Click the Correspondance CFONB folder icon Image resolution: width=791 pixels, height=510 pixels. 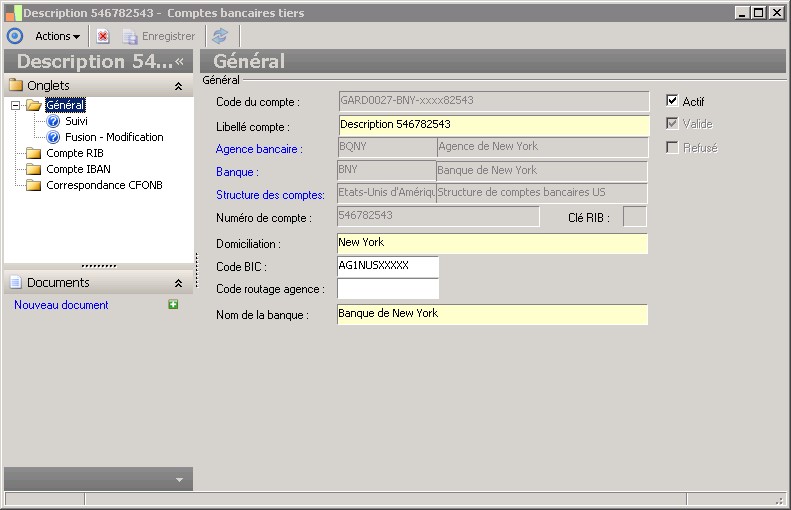point(33,185)
